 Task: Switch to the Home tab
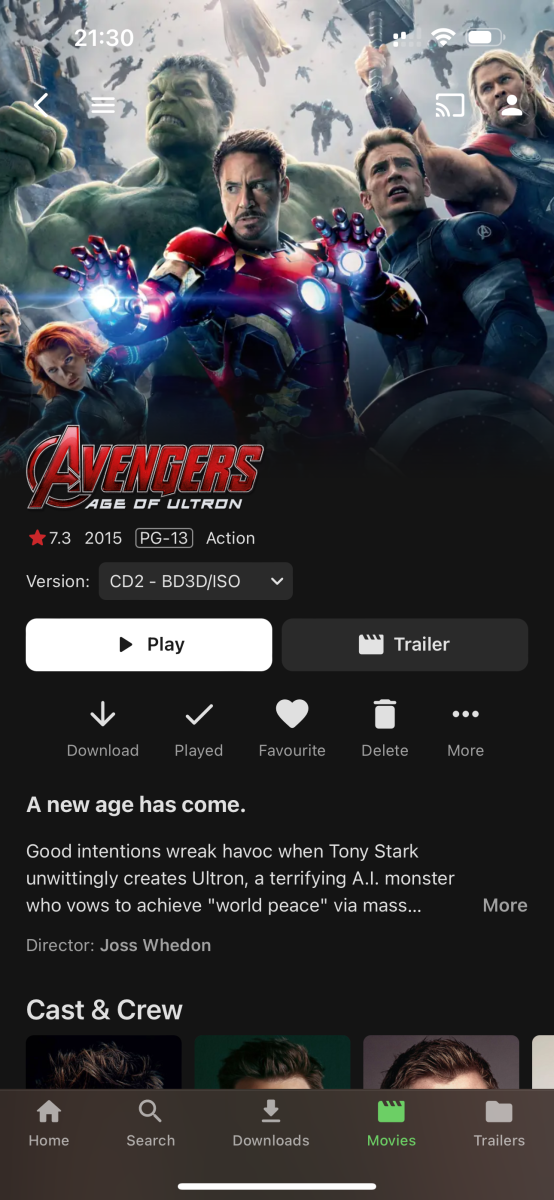[49, 1124]
